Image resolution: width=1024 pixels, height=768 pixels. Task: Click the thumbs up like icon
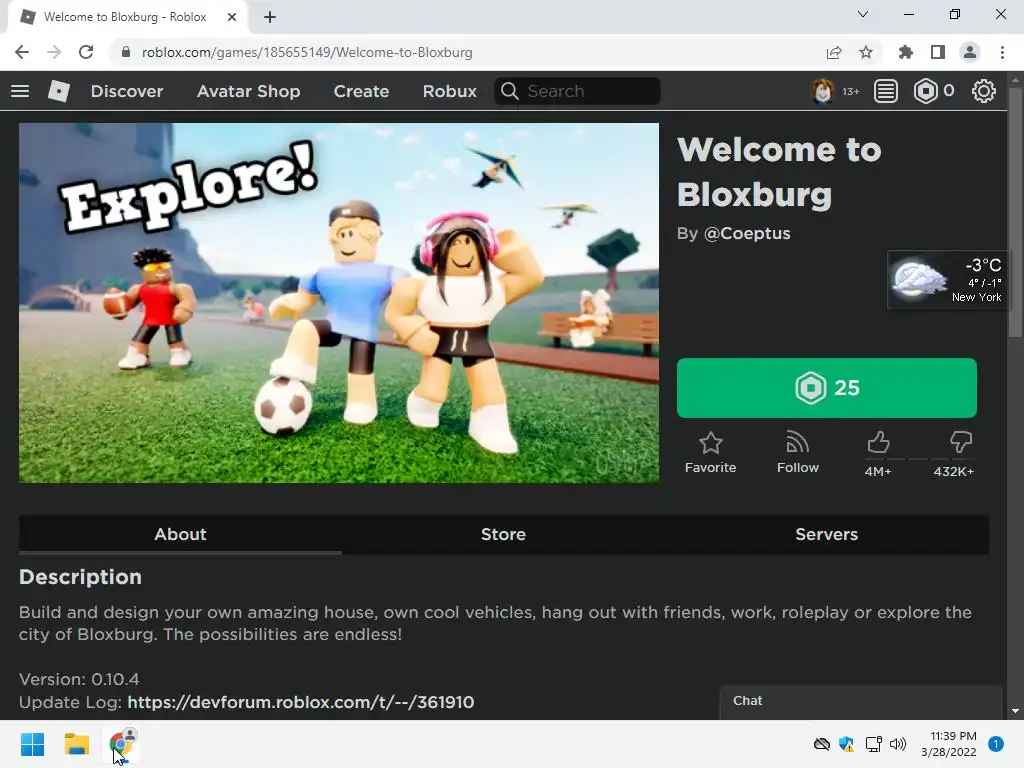pos(878,442)
